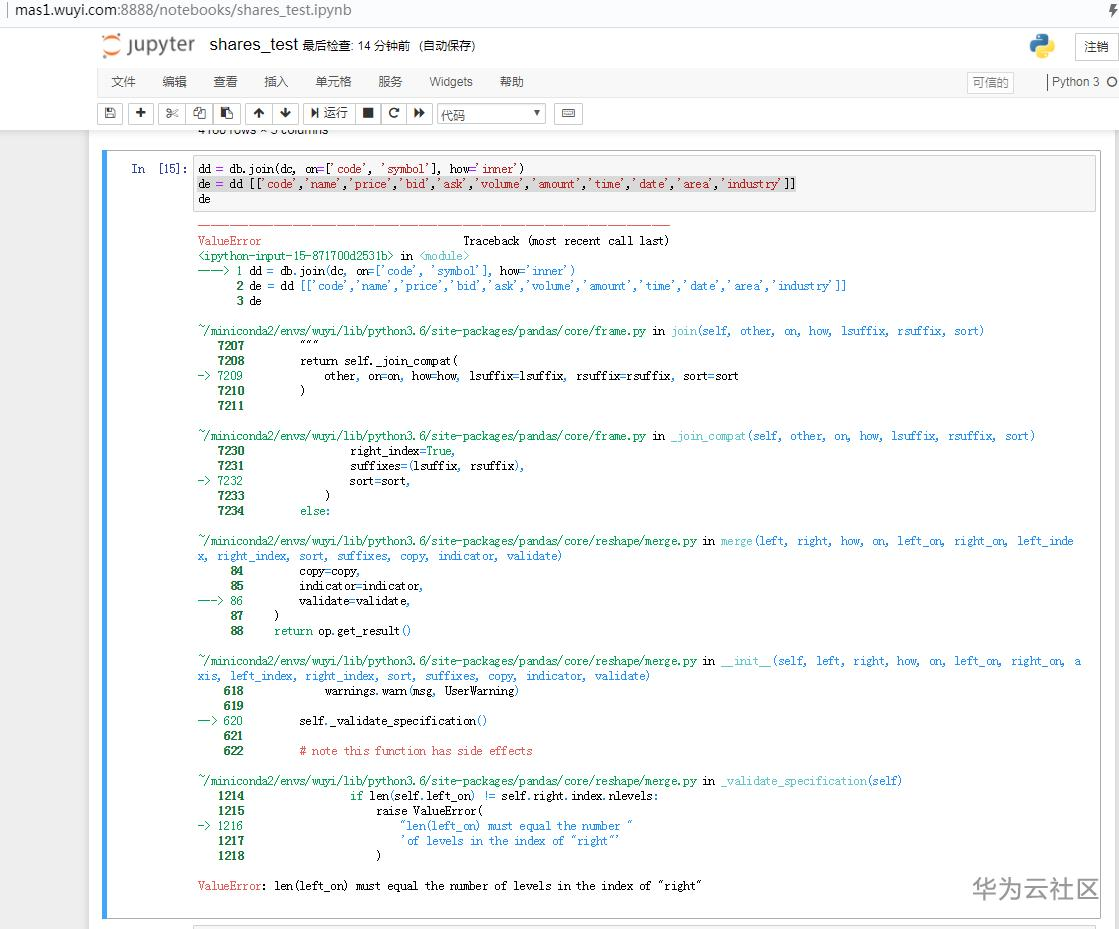Click the ipython-input-15 module reference line
Screen dimensions: 1119x929
pos(333,256)
